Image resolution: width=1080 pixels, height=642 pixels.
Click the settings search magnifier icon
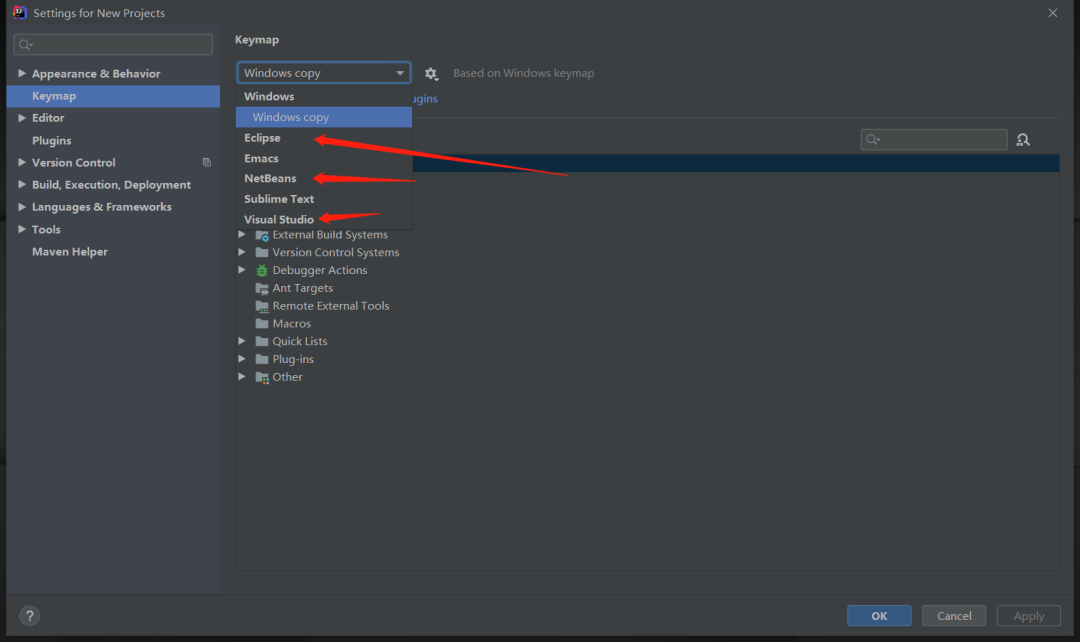pyautogui.click(x=25, y=45)
